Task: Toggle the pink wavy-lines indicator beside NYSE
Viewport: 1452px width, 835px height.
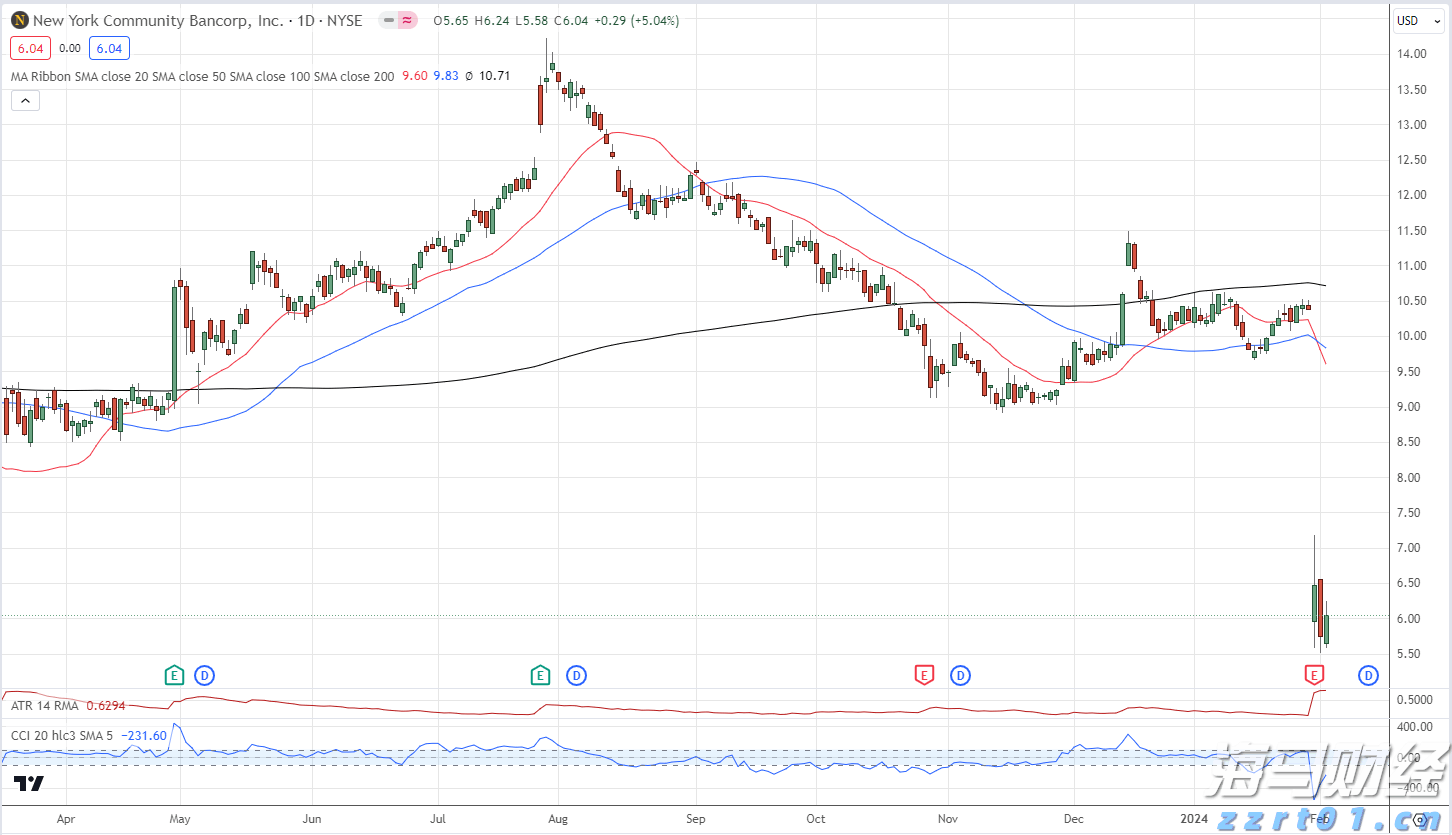Action: pos(407,20)
